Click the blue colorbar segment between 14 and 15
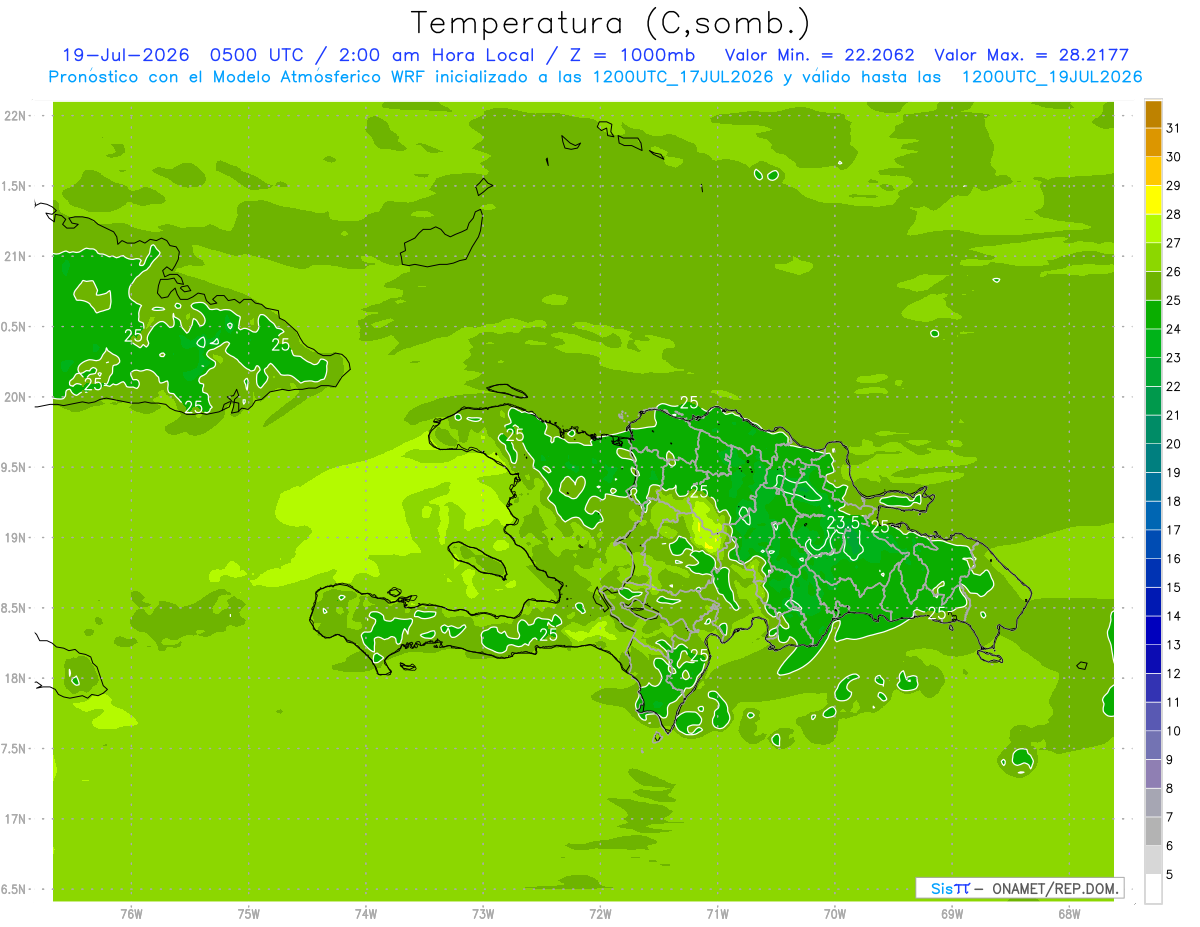The height and width of the screenshot is (927, 1200). point(1153,602)
